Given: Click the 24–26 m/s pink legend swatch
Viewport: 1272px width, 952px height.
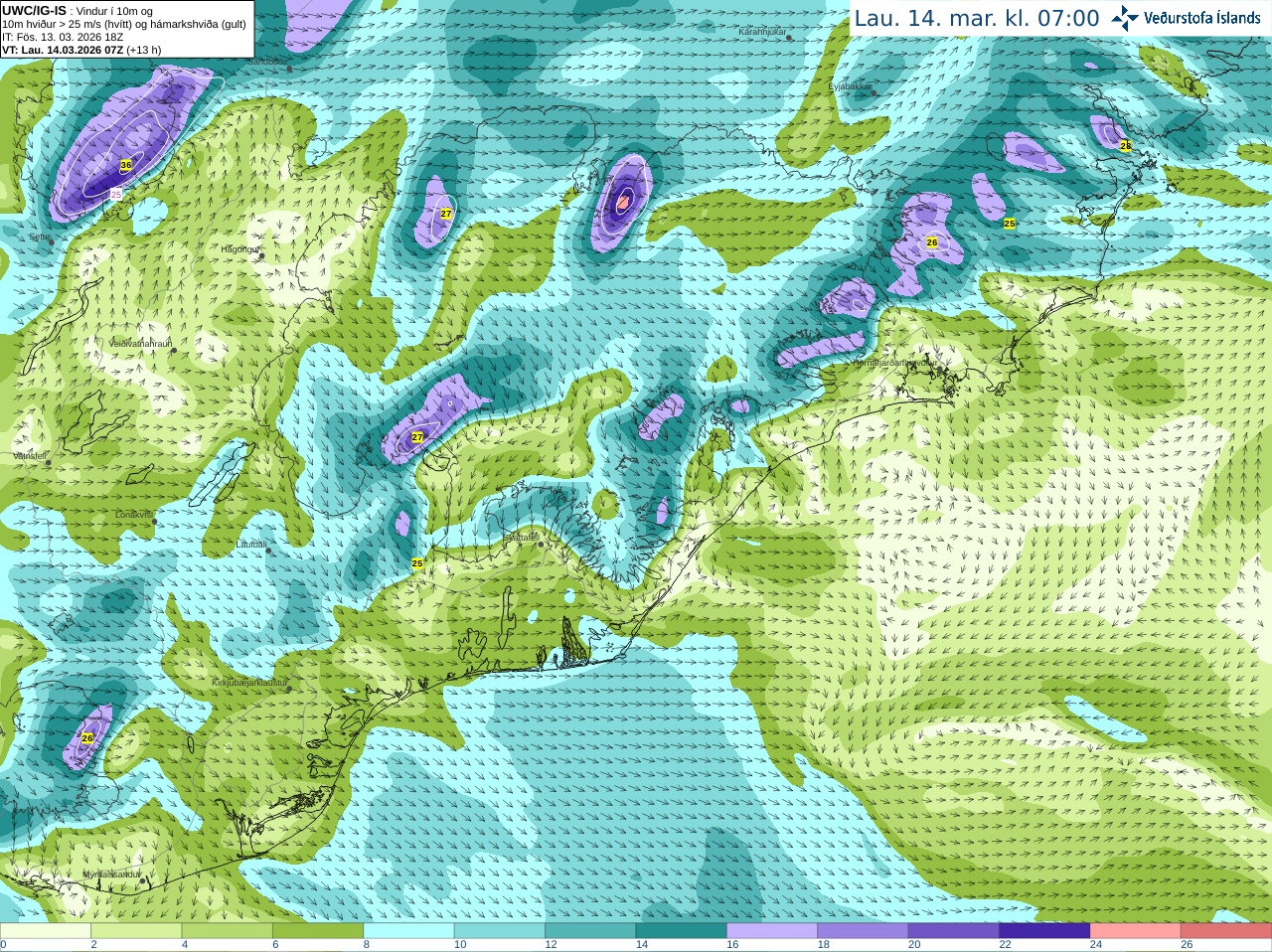Looking at the screenshot, I should (x=1136, y=931).
